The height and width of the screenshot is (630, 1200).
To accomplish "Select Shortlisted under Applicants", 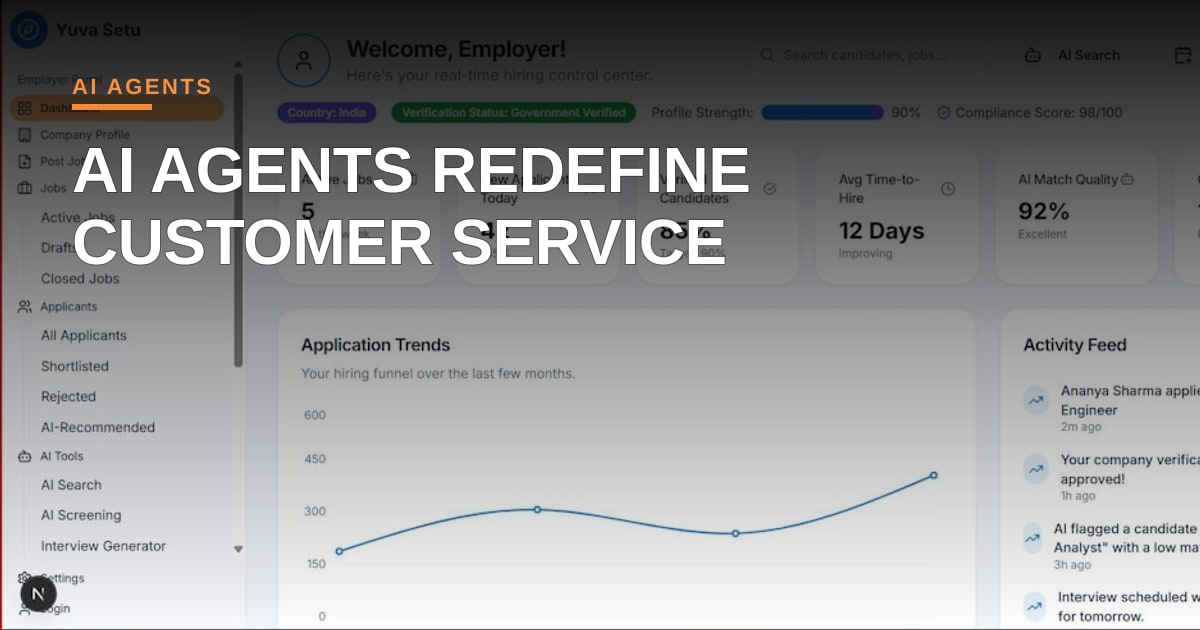I will click(x=75, y=366).
